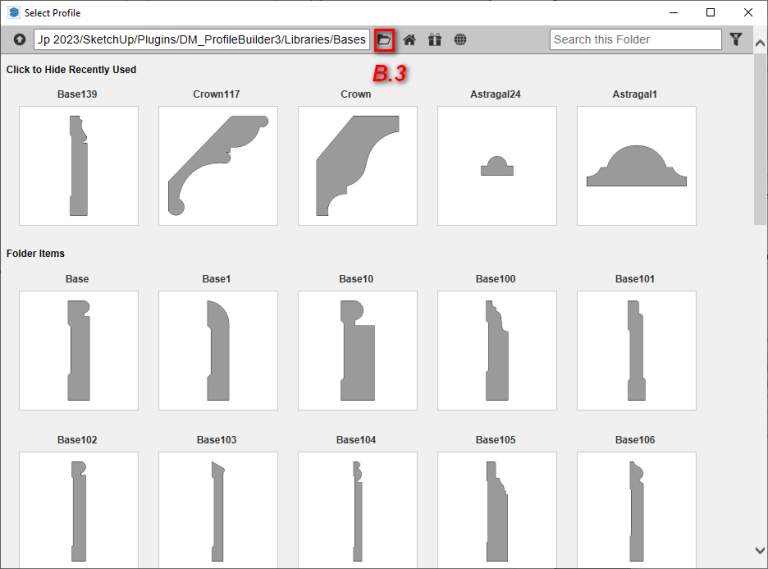Click the Base100 label text

click(496, 279)
